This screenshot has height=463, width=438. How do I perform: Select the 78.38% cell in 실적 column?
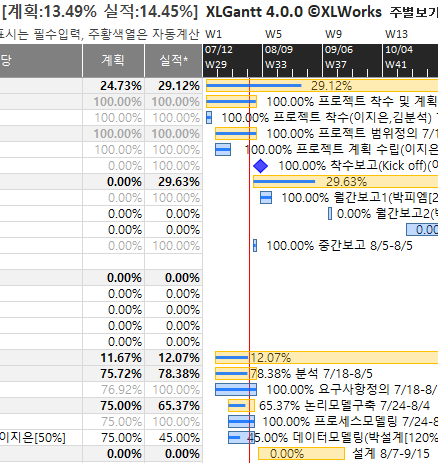tap(173, 374)
